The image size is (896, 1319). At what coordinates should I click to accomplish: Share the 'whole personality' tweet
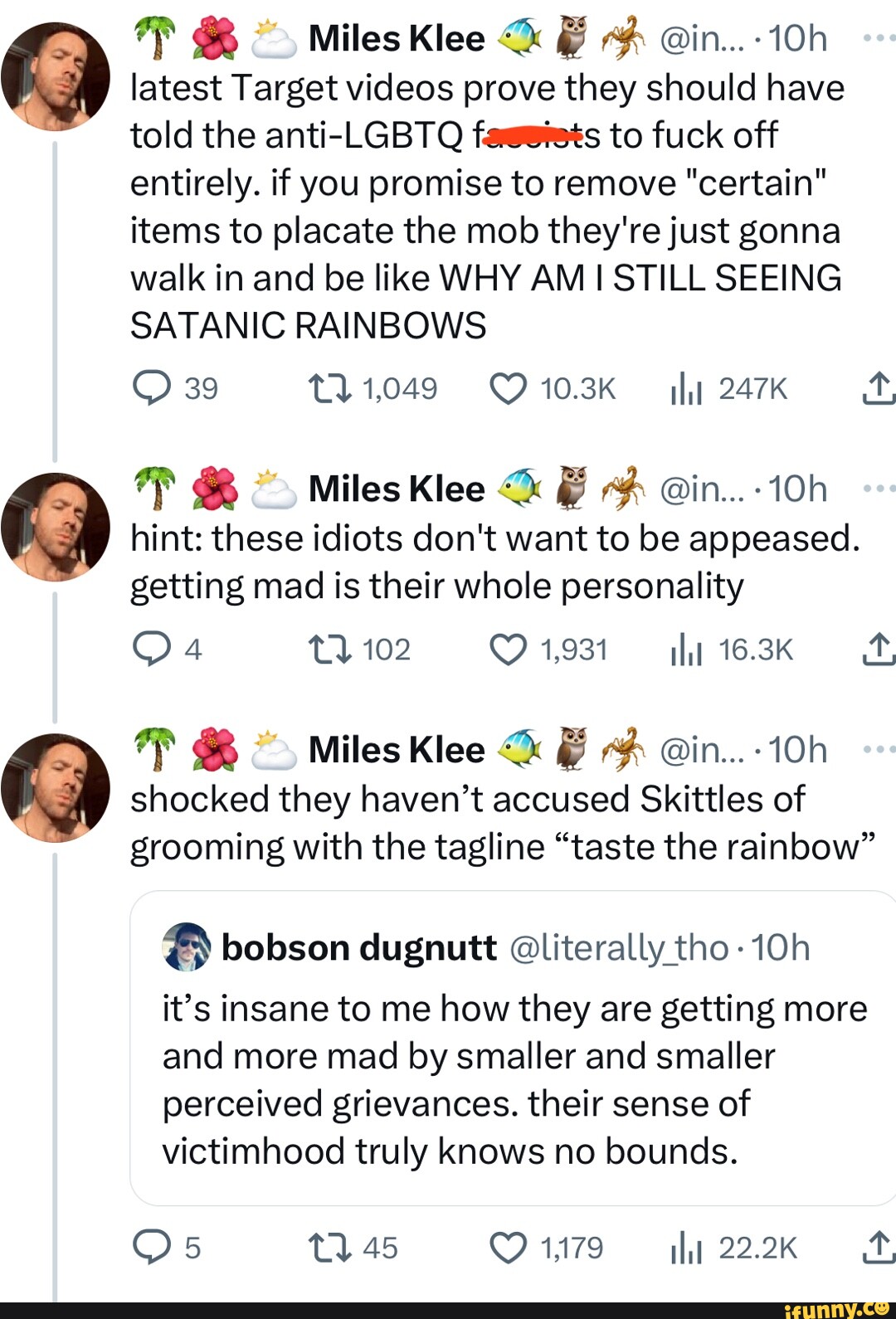tap(878, 650)
